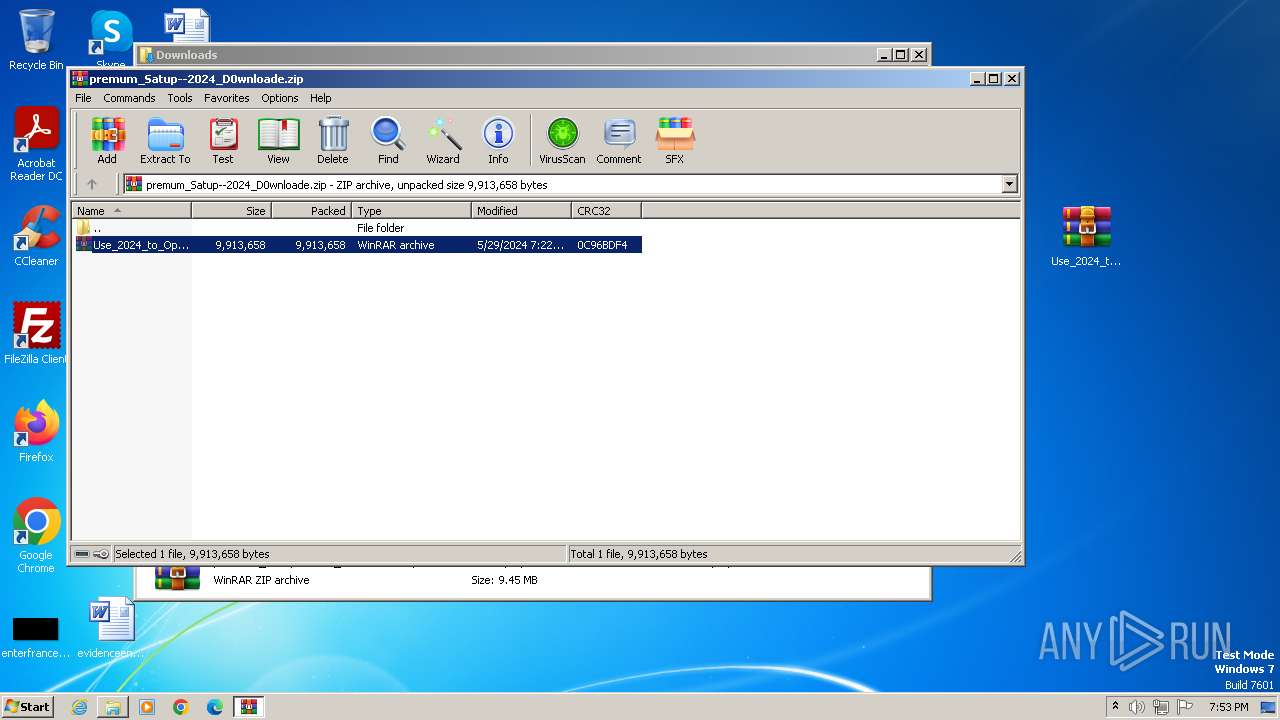Go up one level with arrow button

[x=92, y=184]
